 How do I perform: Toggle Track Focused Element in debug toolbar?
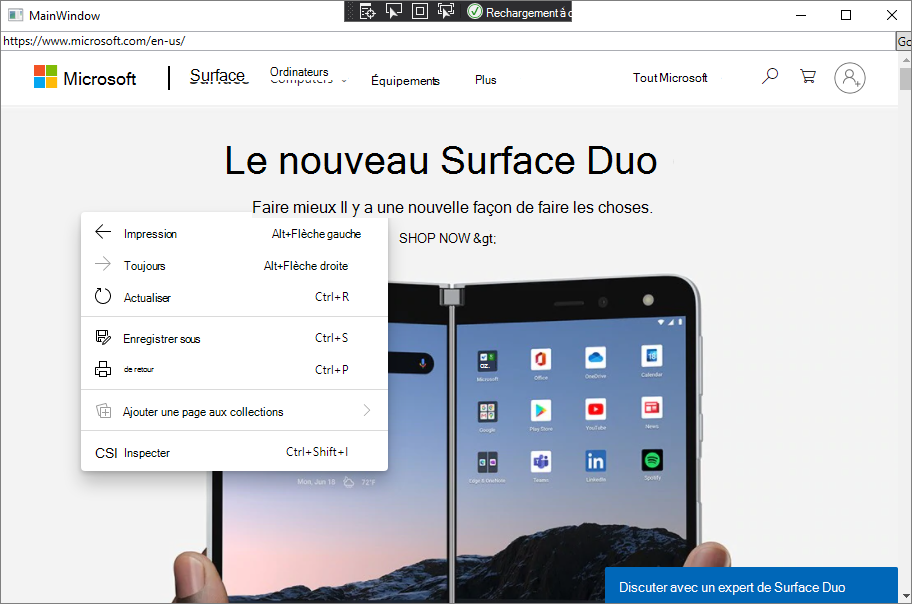pos(446,11)
